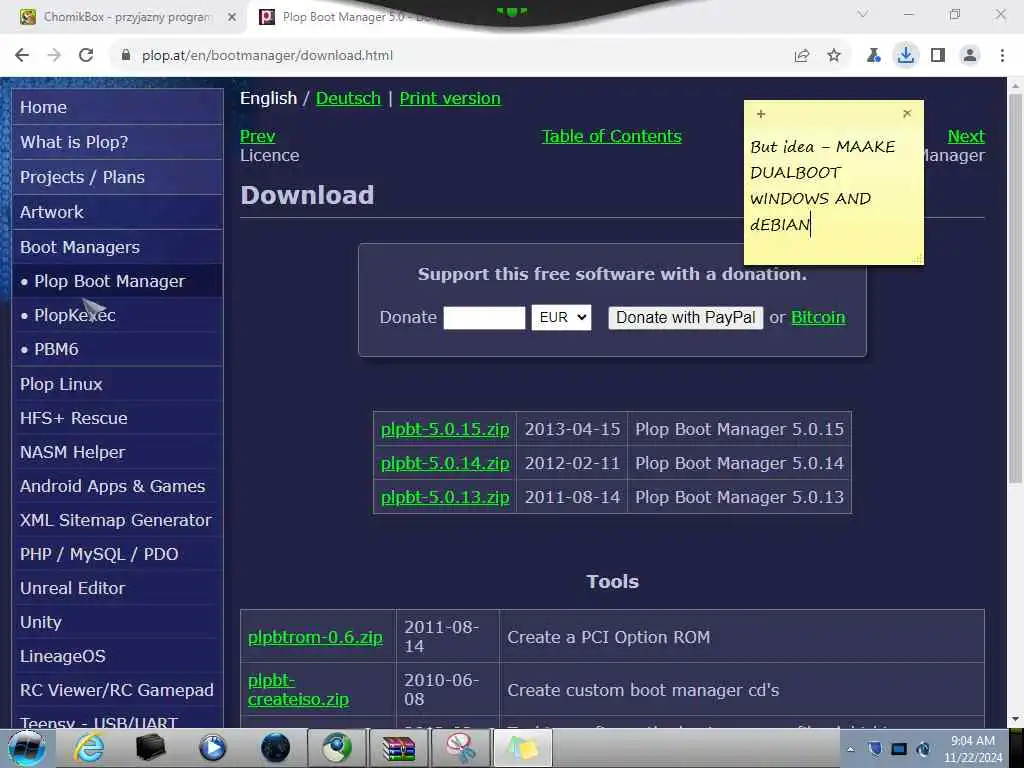Screen dimensions: 1024x768
Task: Open HFS+ Rescue sidebar item
Action: pyautogui.click(x=118, y=418)
